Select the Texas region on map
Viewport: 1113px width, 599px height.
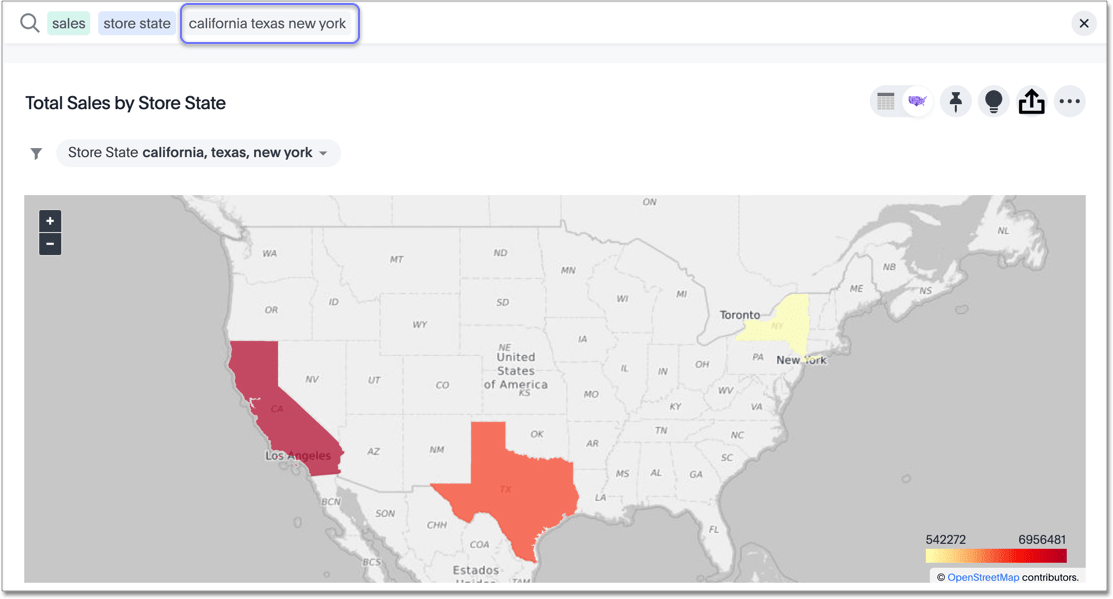[x=505, y=480]
